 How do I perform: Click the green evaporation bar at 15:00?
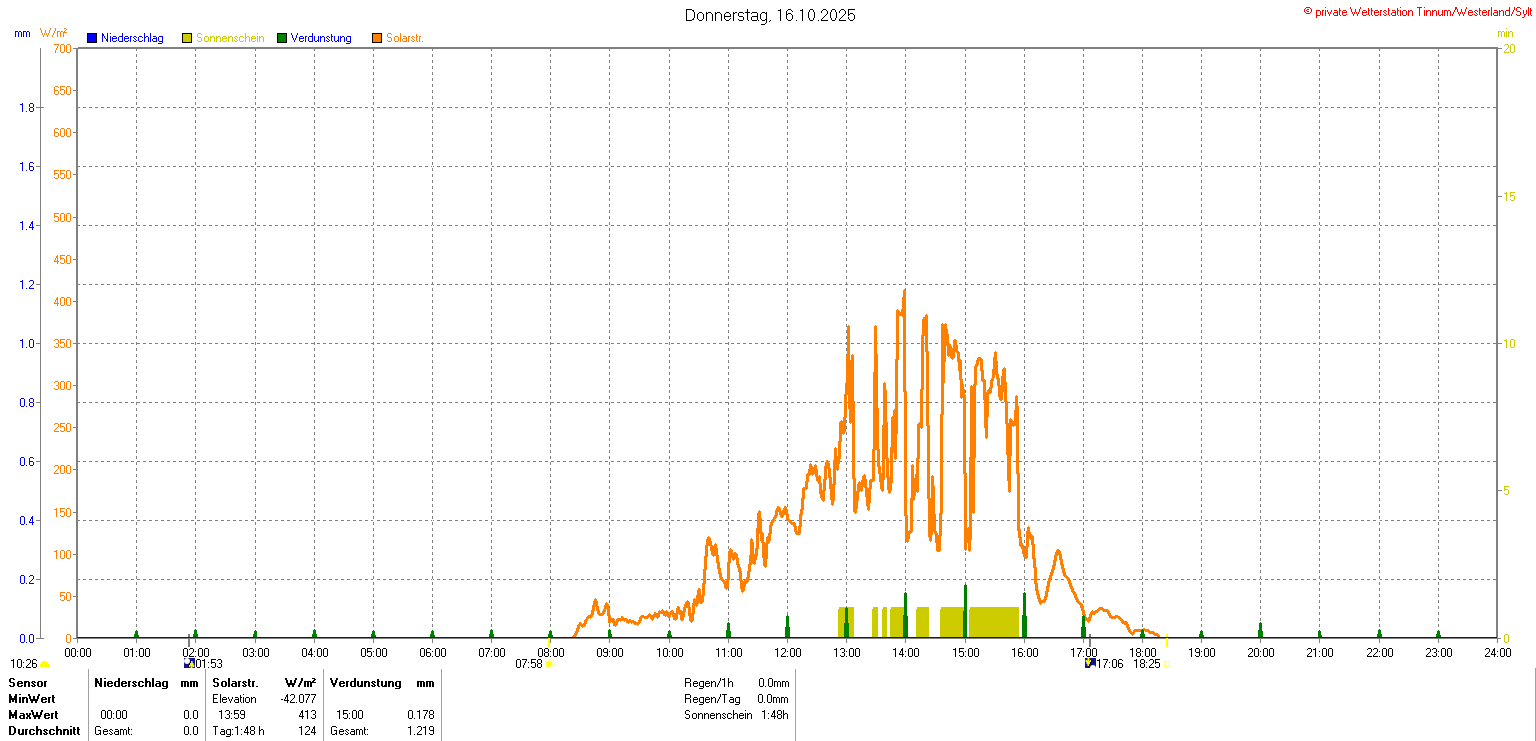965,610
